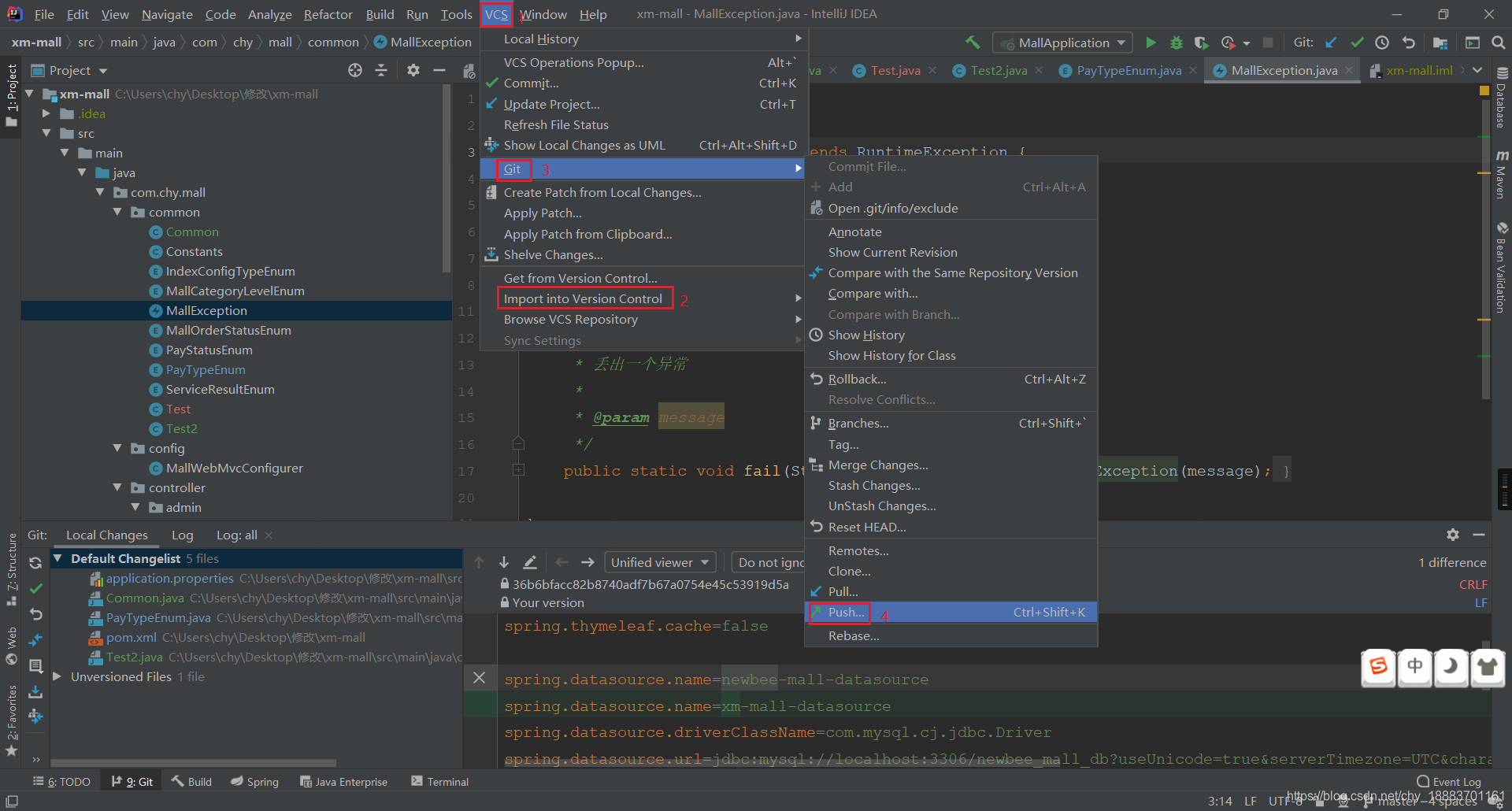
Task: Click the Shelve silently icon in Git panel
Action: tap(35, 692)
